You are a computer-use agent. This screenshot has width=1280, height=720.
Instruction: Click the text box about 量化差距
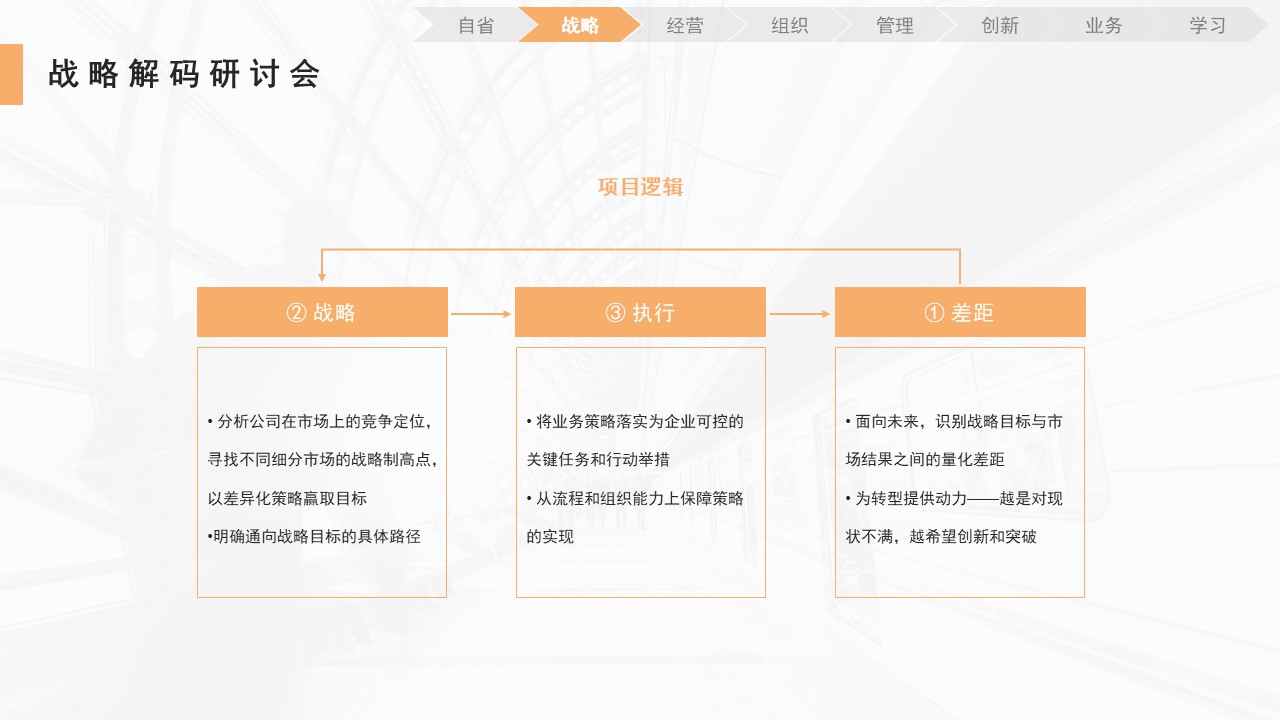(x=960, y=472)
